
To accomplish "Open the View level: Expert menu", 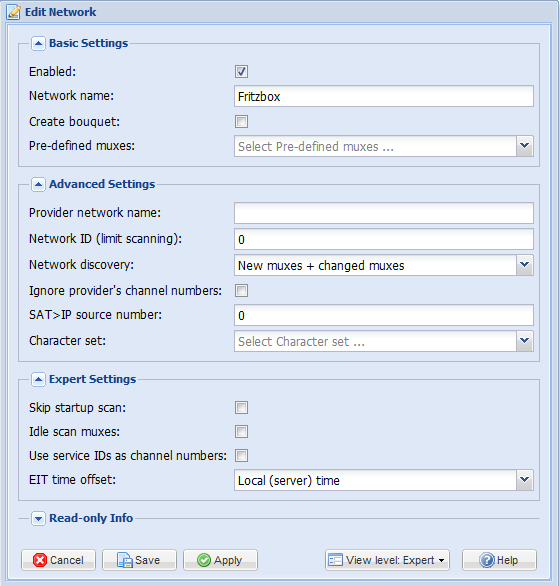I will (387, 560).
